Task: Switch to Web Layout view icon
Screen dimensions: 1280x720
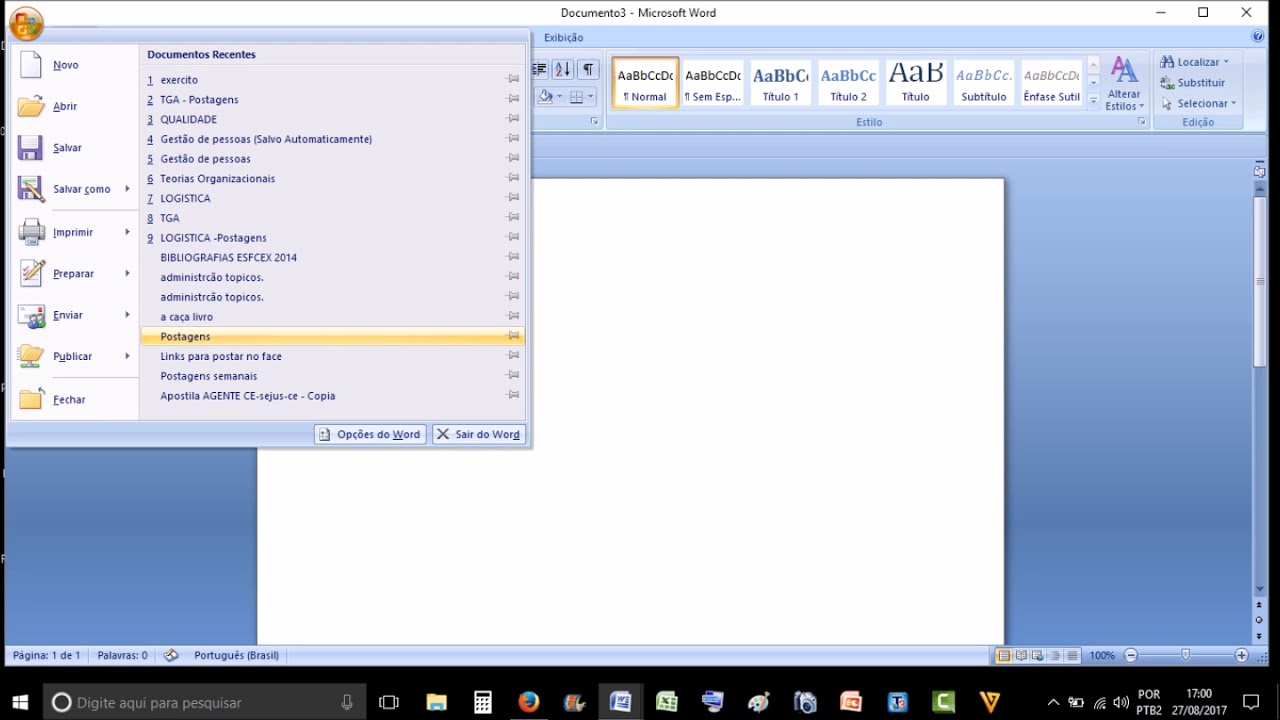Action: pos(1038,656)
